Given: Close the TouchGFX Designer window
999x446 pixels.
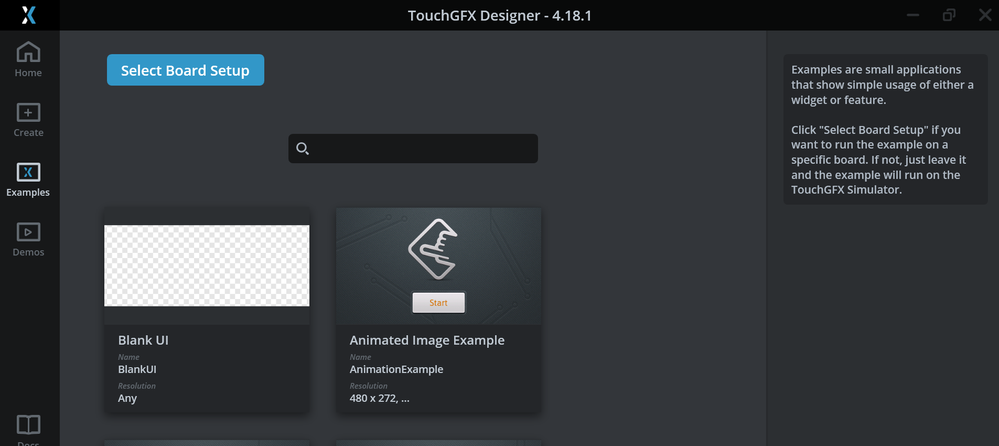Looking at the screenshot, I should pos(985,15).
